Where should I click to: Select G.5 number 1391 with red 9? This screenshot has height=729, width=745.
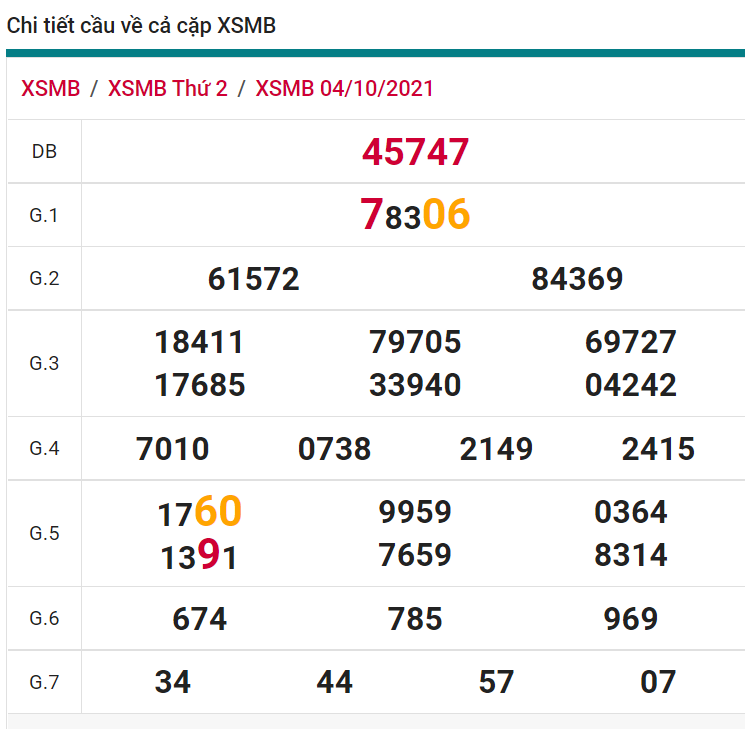coord(199,556)
